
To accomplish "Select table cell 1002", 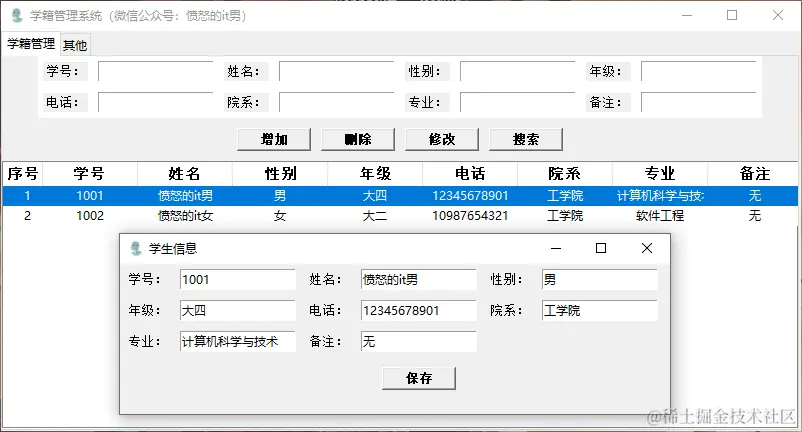I will [90, 216].
